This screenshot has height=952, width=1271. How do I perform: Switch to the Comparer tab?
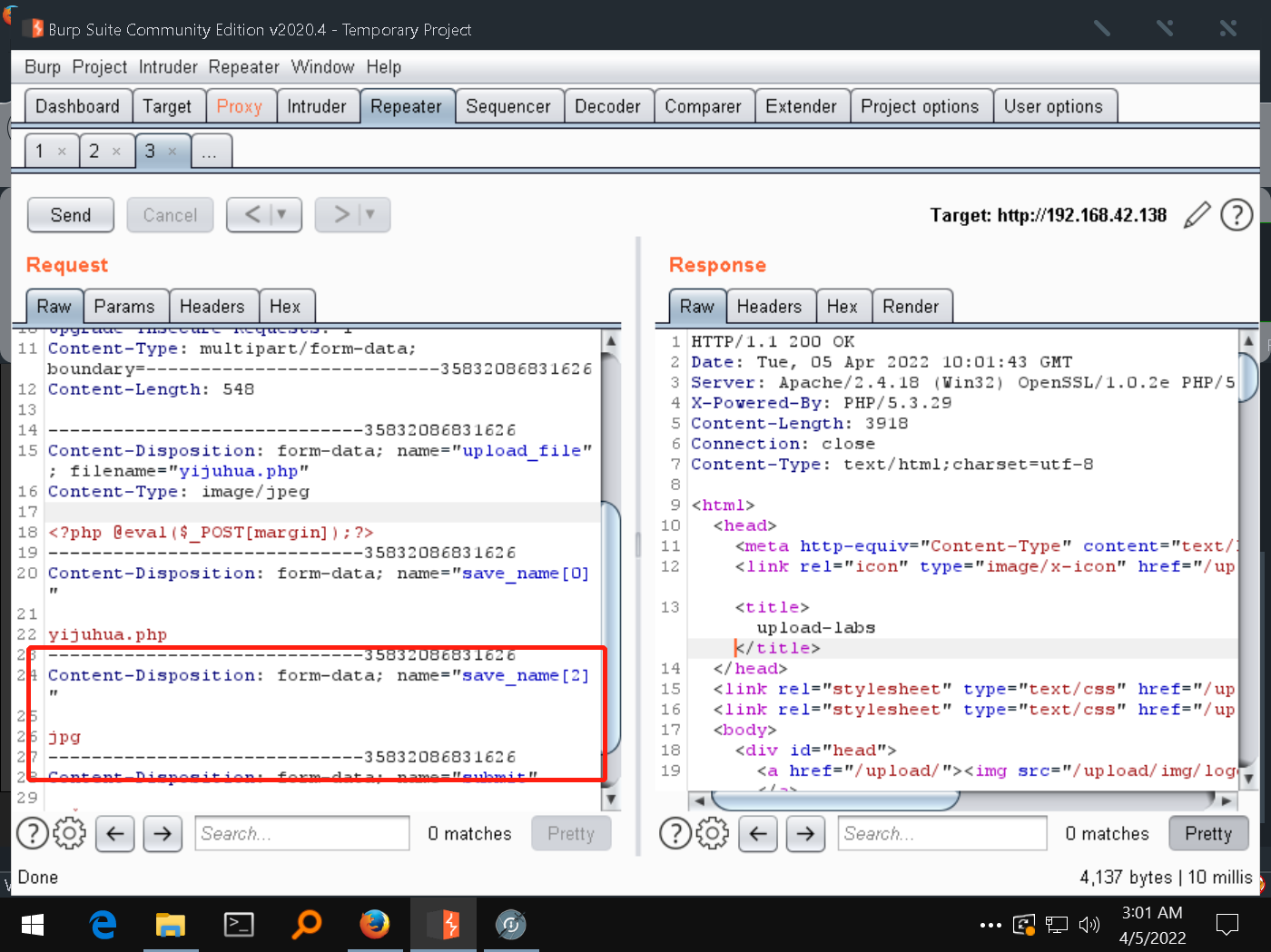pos(703,106)
